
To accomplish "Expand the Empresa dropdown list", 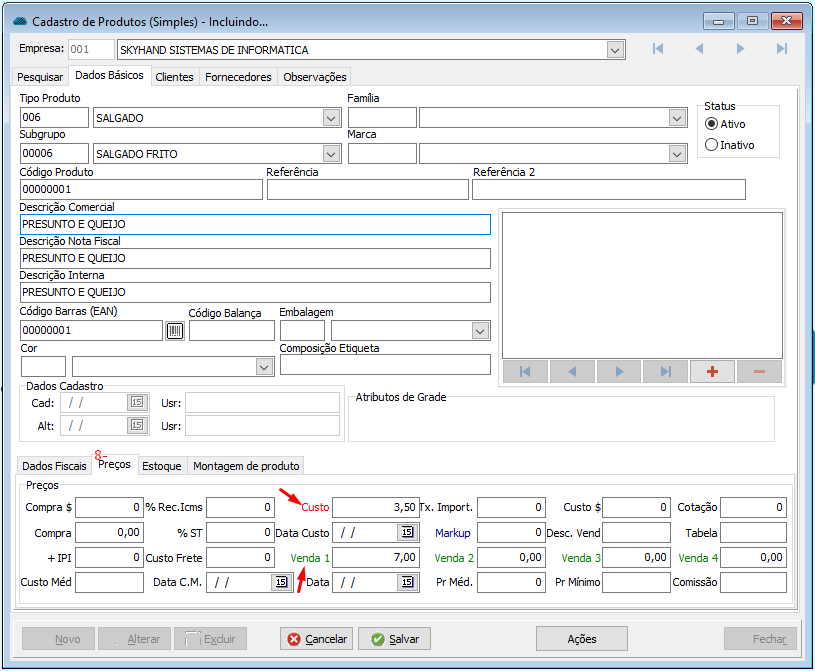I will [615, 50].
